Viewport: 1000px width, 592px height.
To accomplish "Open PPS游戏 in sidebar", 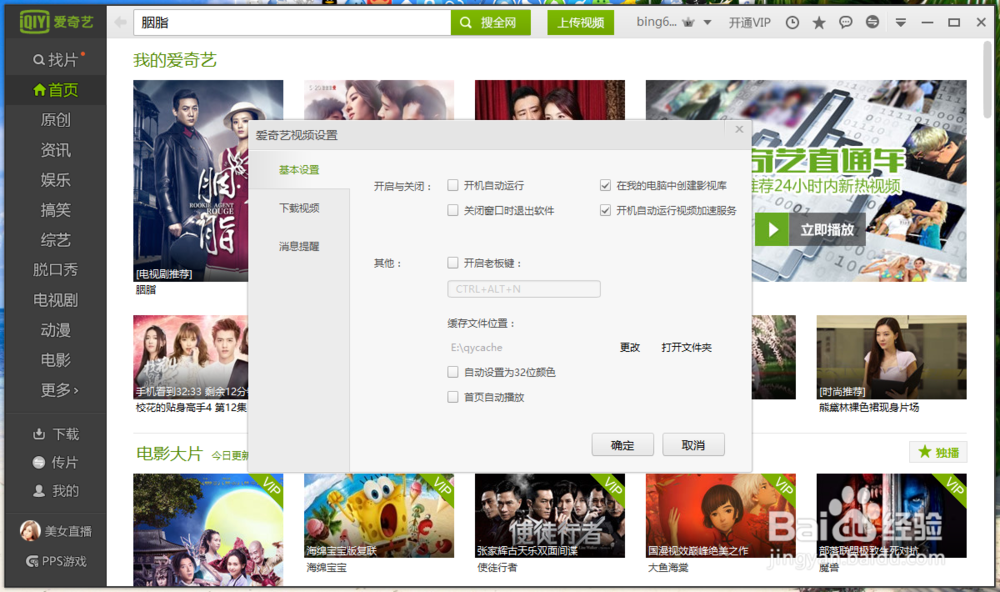I will coord(56,561).
